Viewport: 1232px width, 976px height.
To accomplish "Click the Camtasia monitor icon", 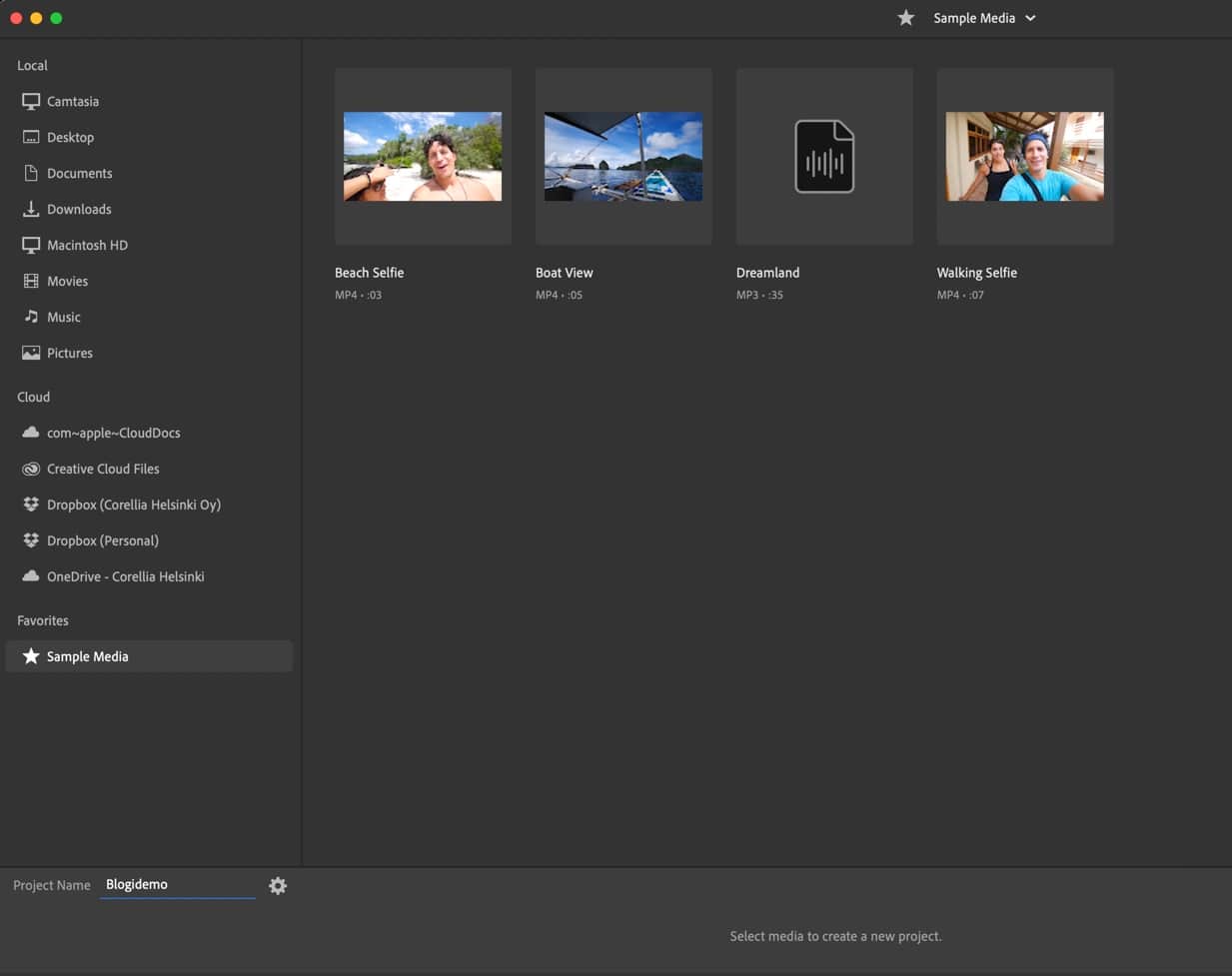I will tap(31, 101).
